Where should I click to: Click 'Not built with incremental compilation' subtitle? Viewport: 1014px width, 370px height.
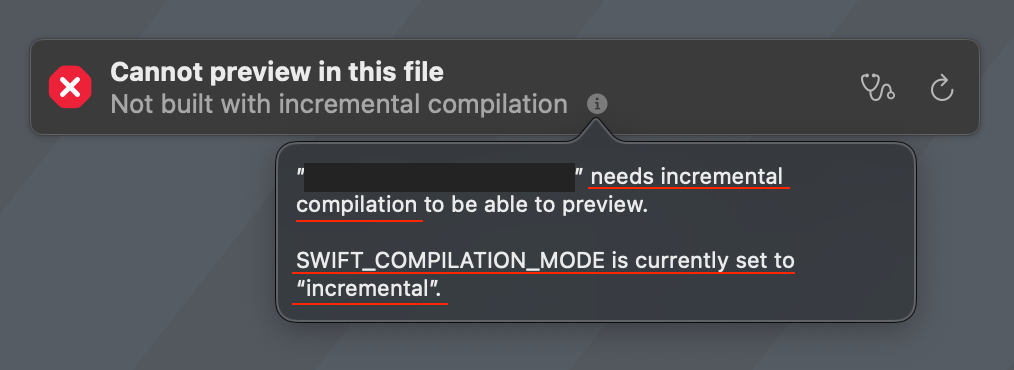339,103
